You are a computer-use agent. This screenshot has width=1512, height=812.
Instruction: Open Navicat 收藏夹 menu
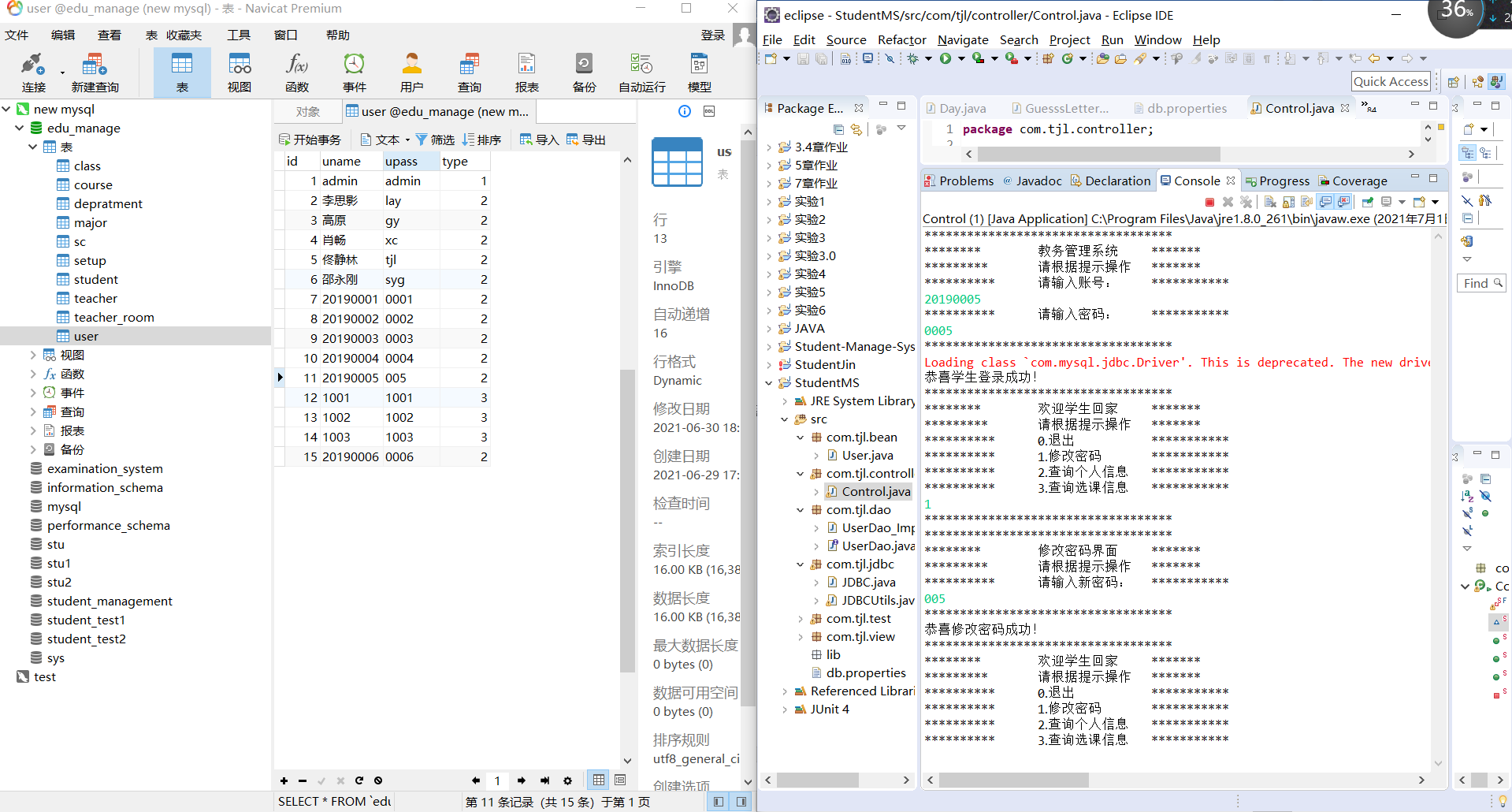(x=184, y=35)
